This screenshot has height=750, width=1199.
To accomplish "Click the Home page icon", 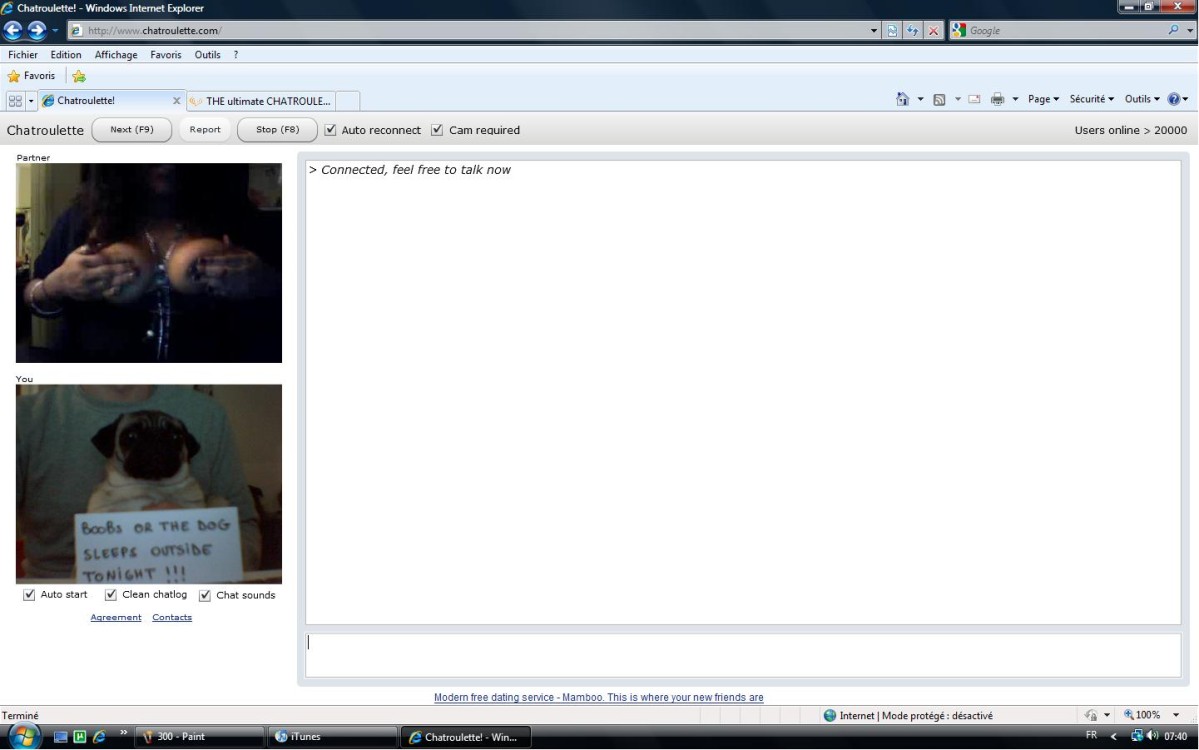I will [x=902, y=99].
